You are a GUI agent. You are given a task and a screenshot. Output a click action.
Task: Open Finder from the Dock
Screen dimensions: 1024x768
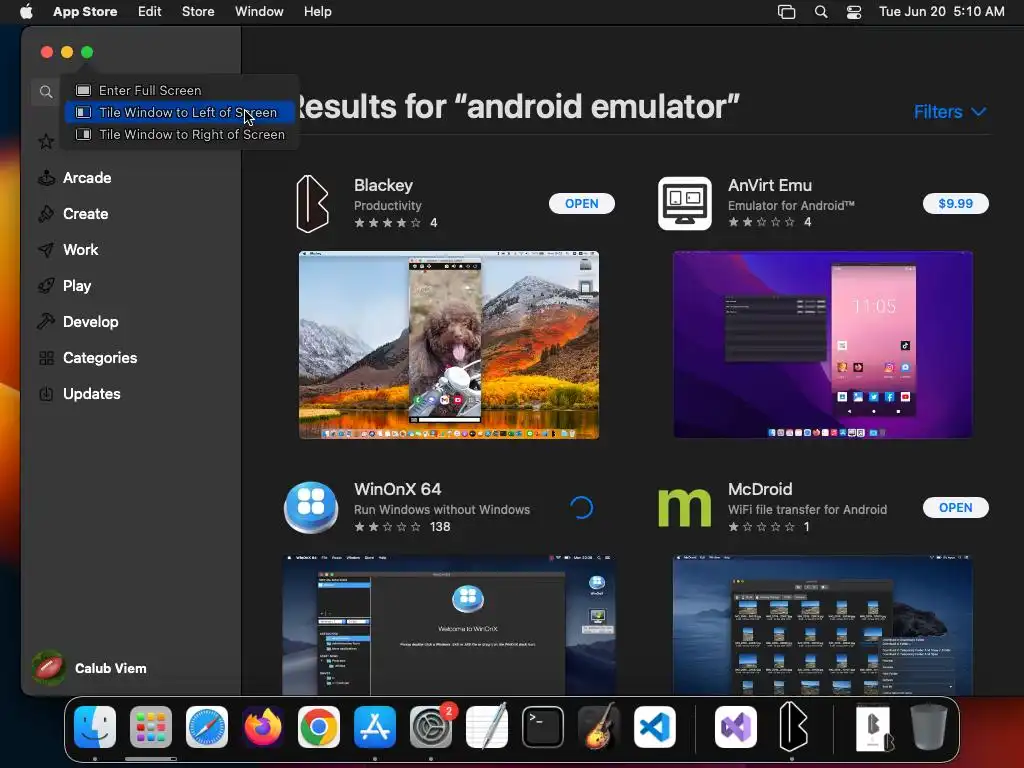coord(95,727)
